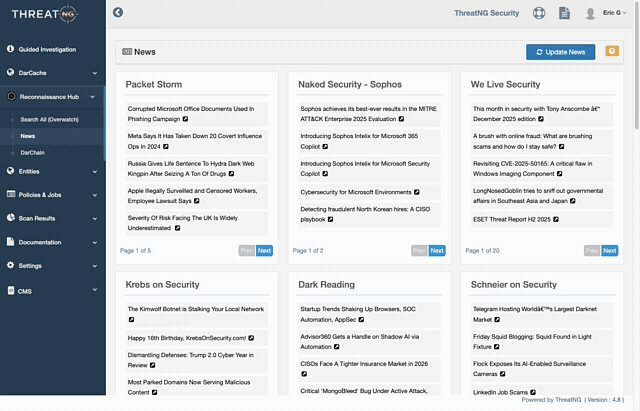Go to next Packet Storm page
640x411 pixels.
point(264,251)
